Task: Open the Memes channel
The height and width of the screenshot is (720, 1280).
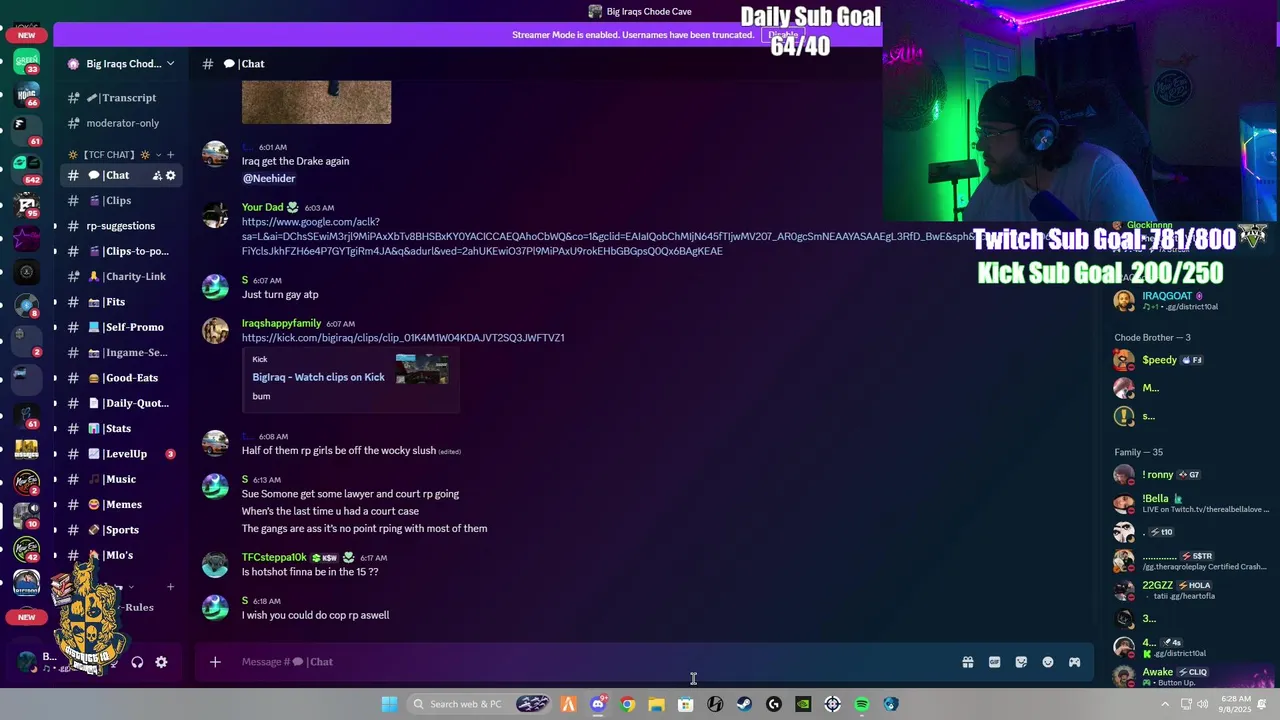Action: [x=121, y=504]
